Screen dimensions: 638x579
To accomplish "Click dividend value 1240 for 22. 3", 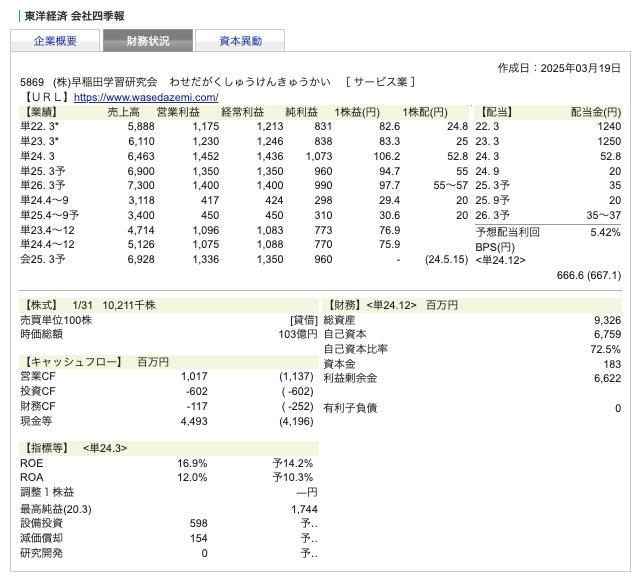I will click(x=609, y=127).
